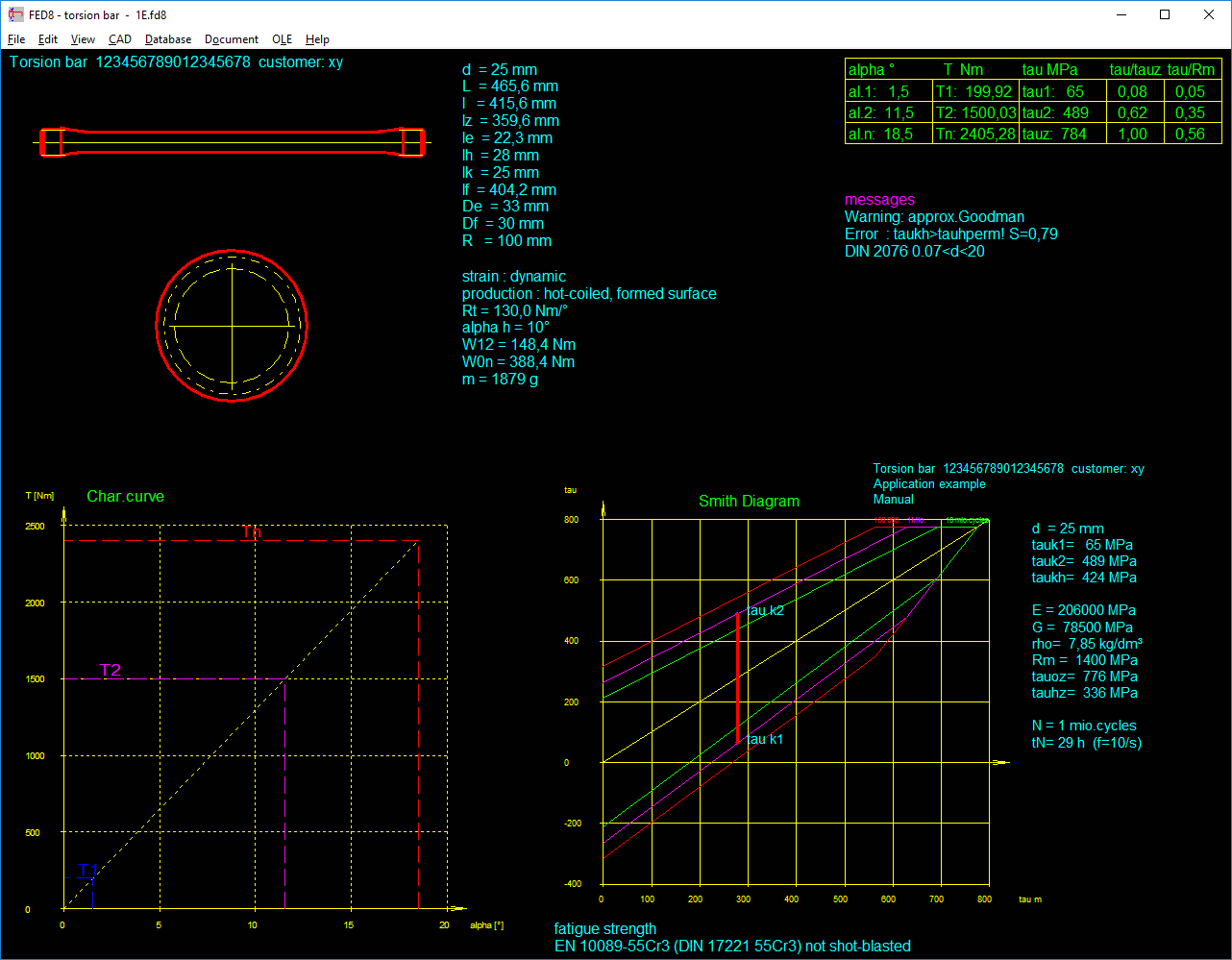Click the Tn: 2405,28 table cell
This screenshot has width=1232, height=960.
point(974,135)
